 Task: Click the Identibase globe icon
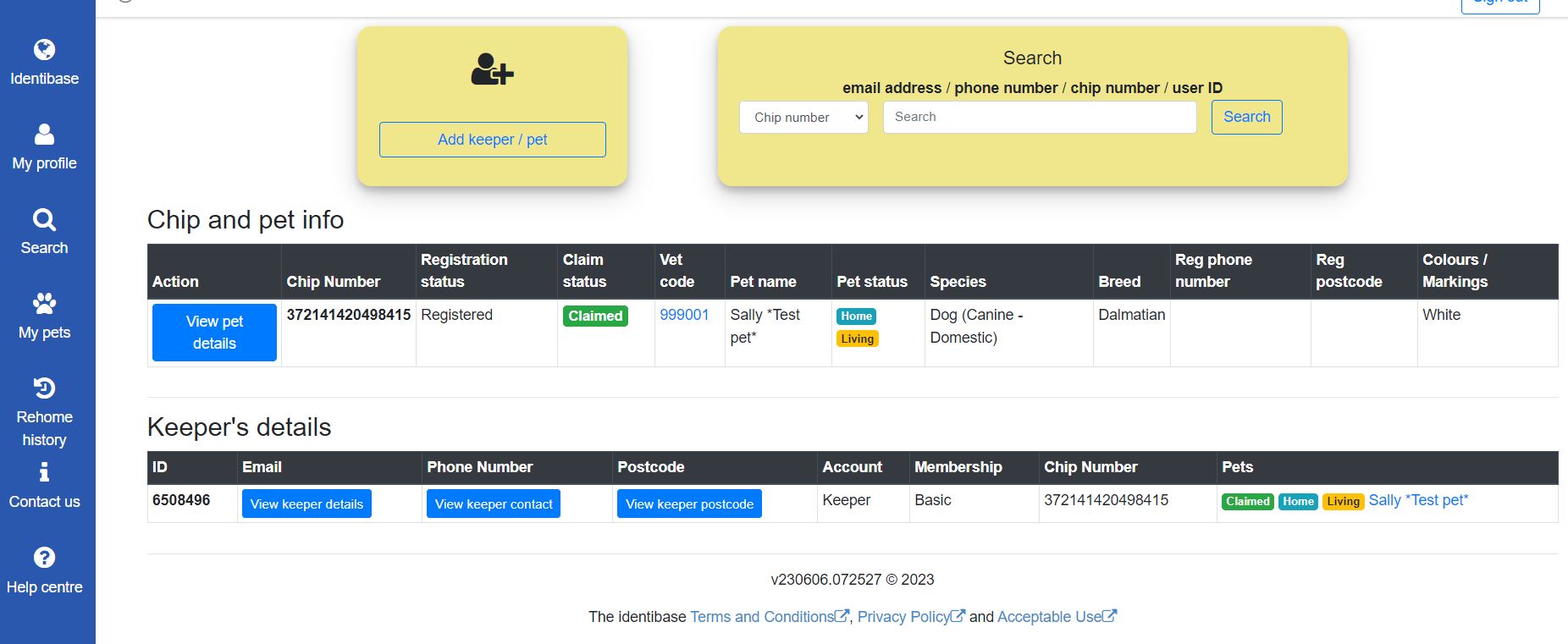point(44,50)
